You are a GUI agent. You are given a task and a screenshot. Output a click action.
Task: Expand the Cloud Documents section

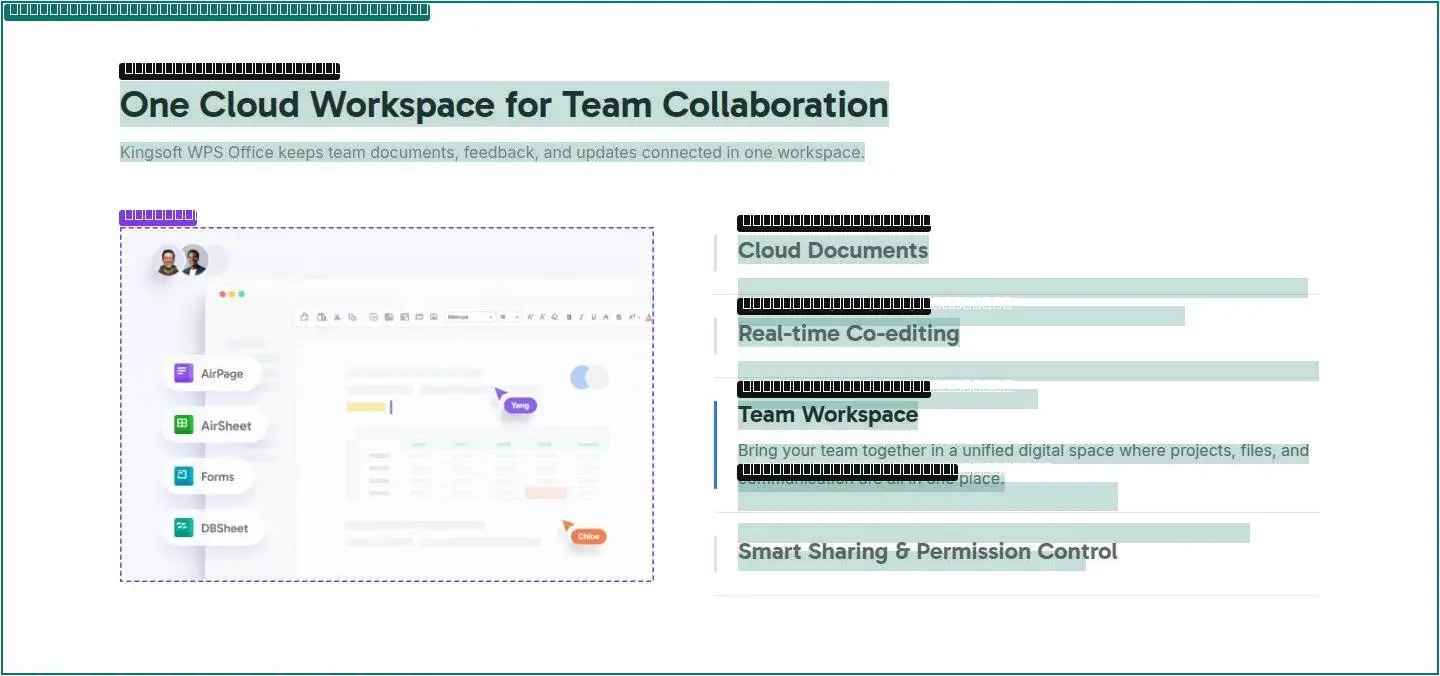click(x=833, y=251)
